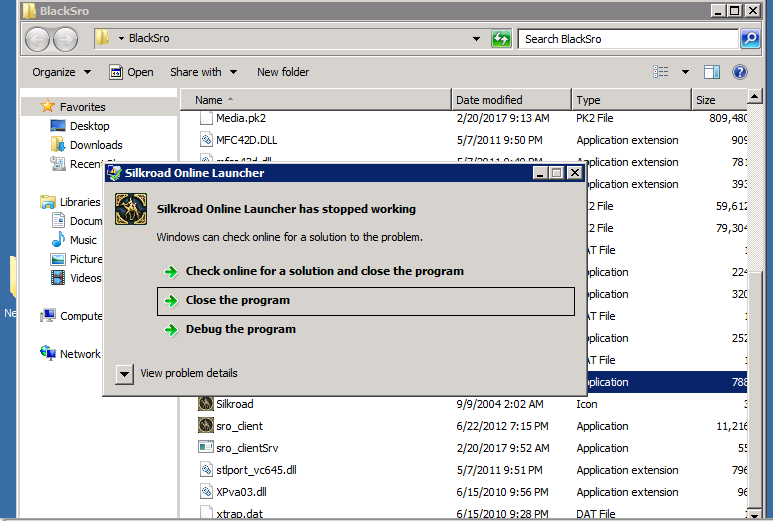
Task: Click the Media.pk2 file icon
Action: tap(206, 118)
